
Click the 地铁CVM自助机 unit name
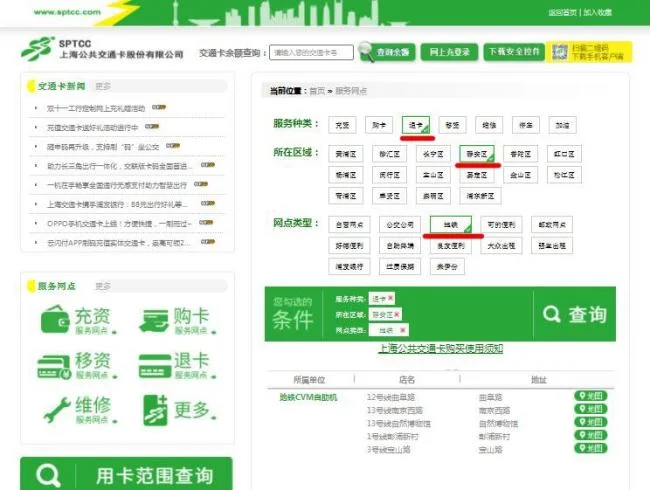(x=308, y=397)
